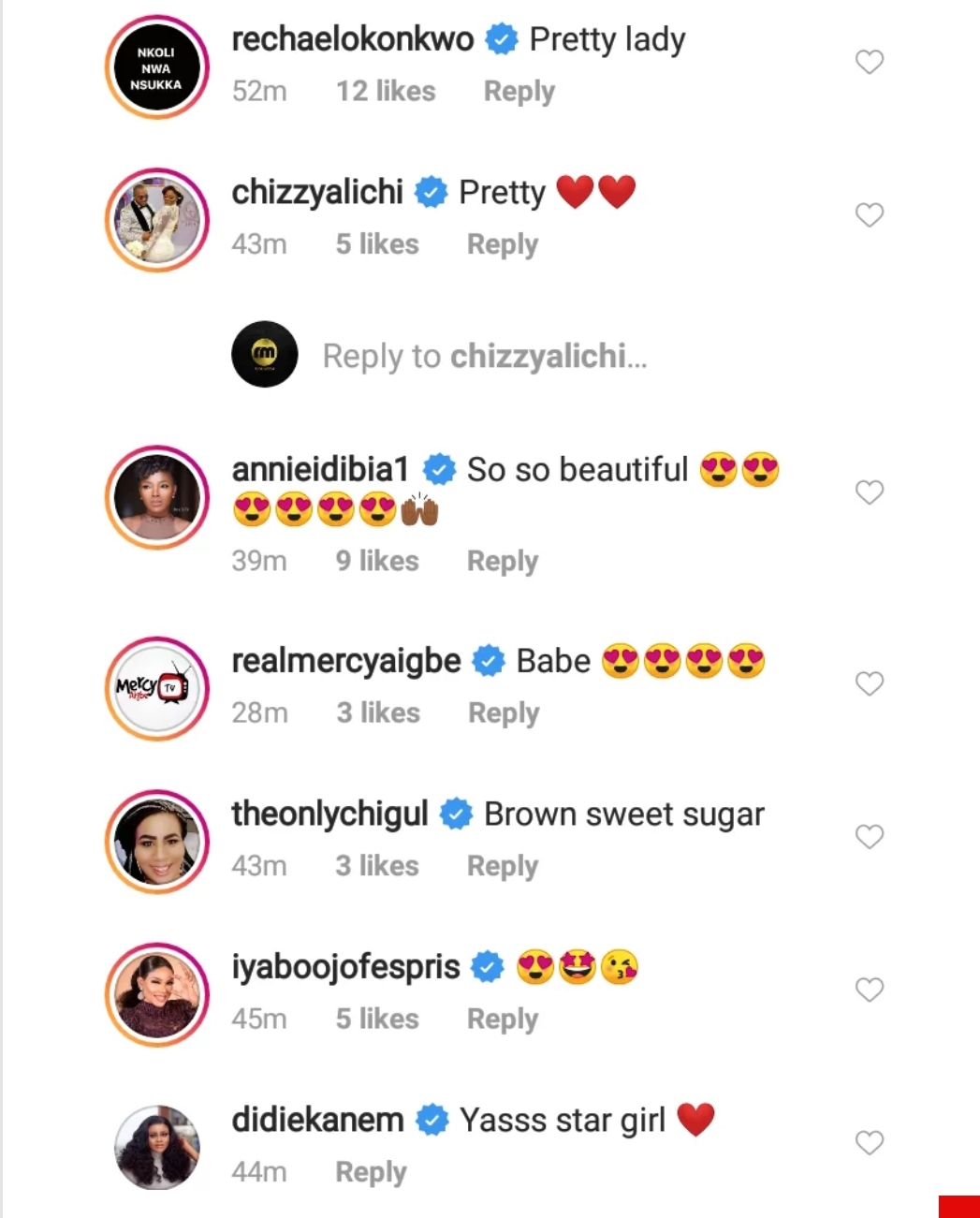Viewport: 980px width, 1218px height.
Task: Tap heart beside iyaboojofespris's emoji comment
Action: pyautogui.click(x=870, y=990)
